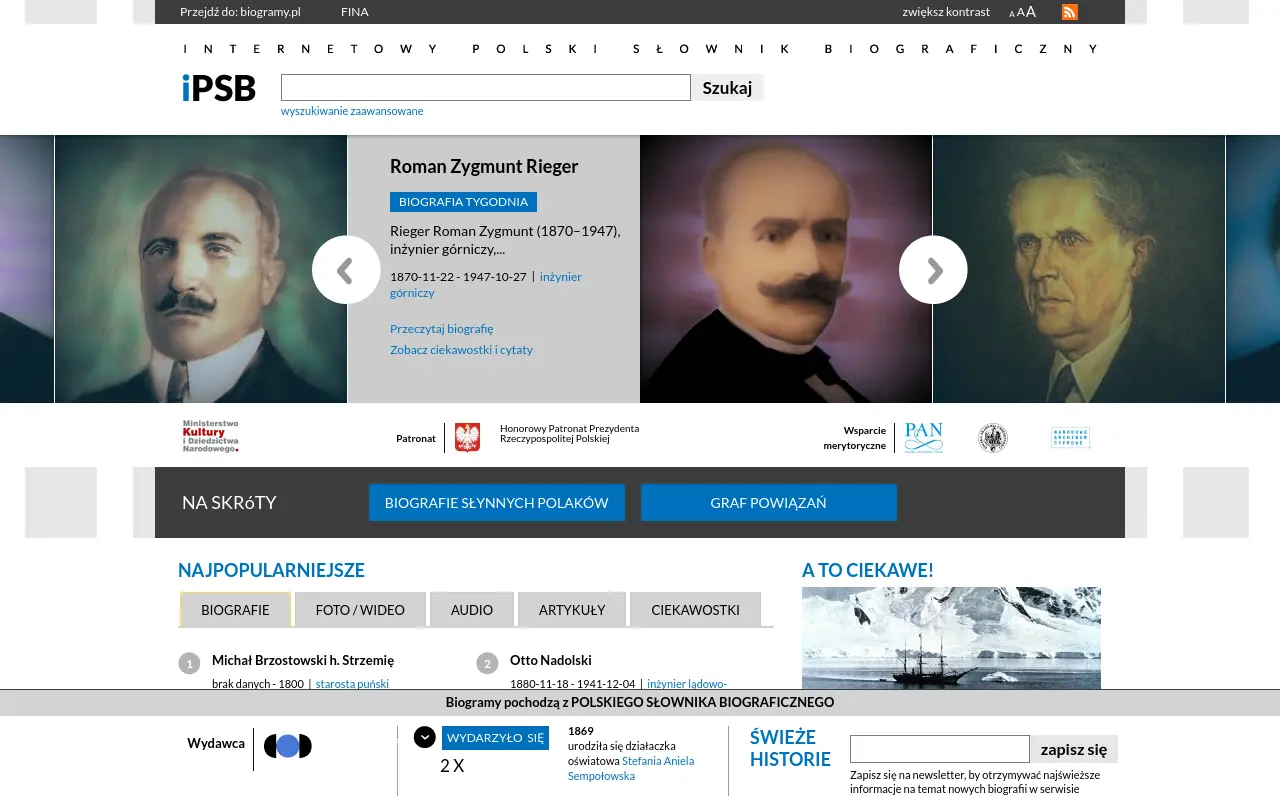Advance carousel with the right arrow
This screenshot has height=800, width=1280.
[933, 269]
